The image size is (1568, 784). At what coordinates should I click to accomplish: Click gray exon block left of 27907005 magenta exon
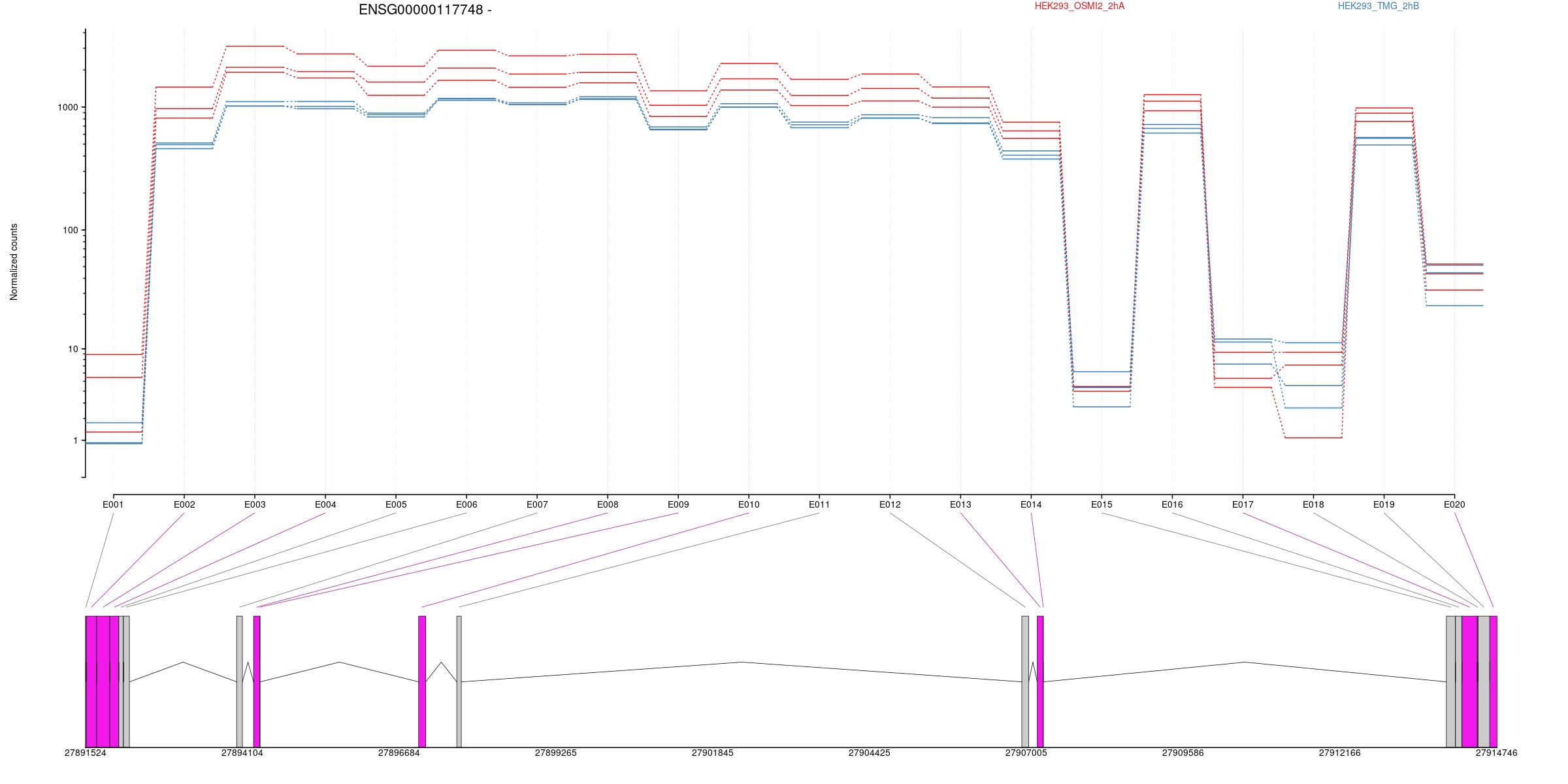(x=1025, y=681)
